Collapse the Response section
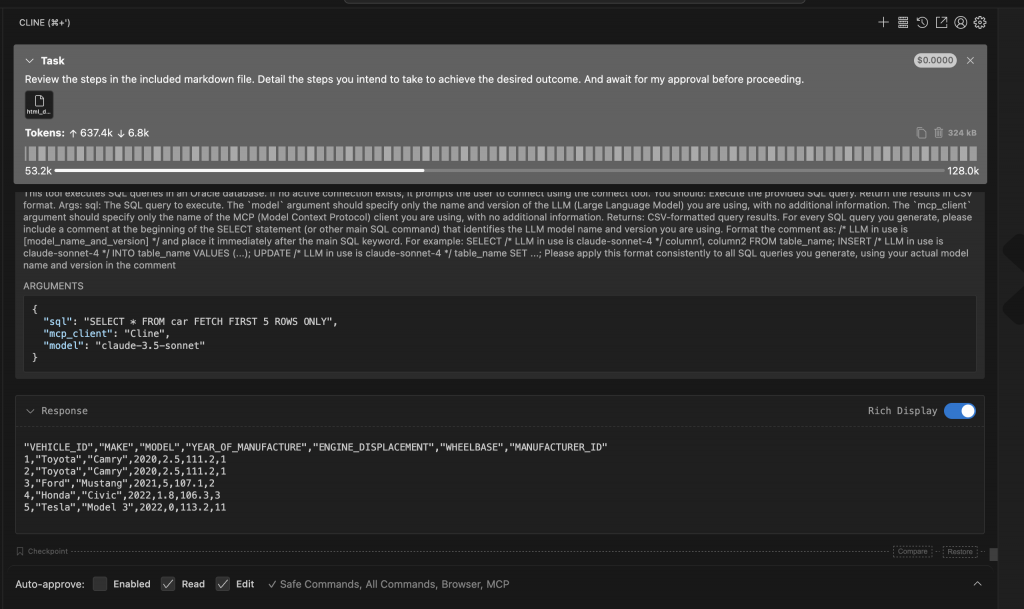1024x609 pixels. point(30,411)
